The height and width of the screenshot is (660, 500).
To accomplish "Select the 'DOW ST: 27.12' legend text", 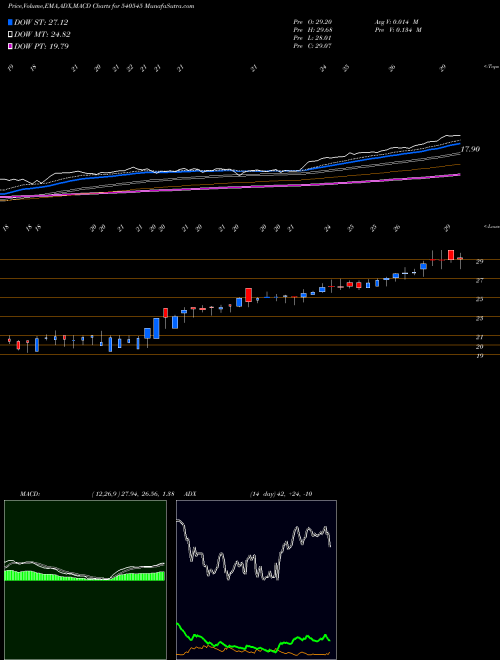I will (41, 22).
